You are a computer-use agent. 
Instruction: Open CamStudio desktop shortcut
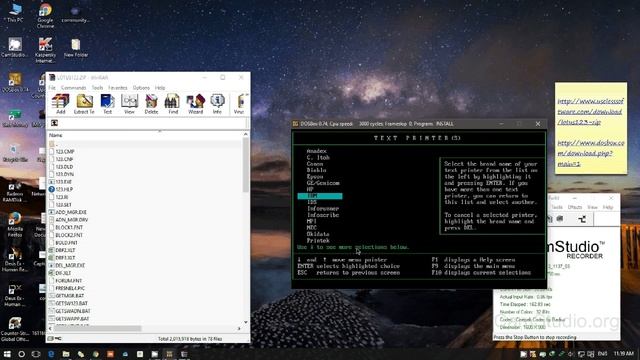click(15, 47)
